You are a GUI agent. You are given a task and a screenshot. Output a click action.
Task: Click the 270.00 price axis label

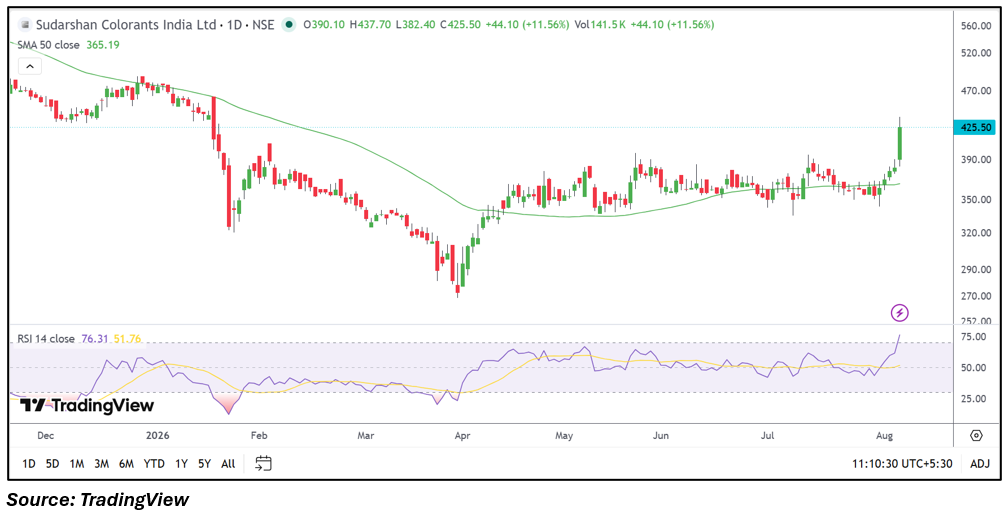(x=974, y=296)
